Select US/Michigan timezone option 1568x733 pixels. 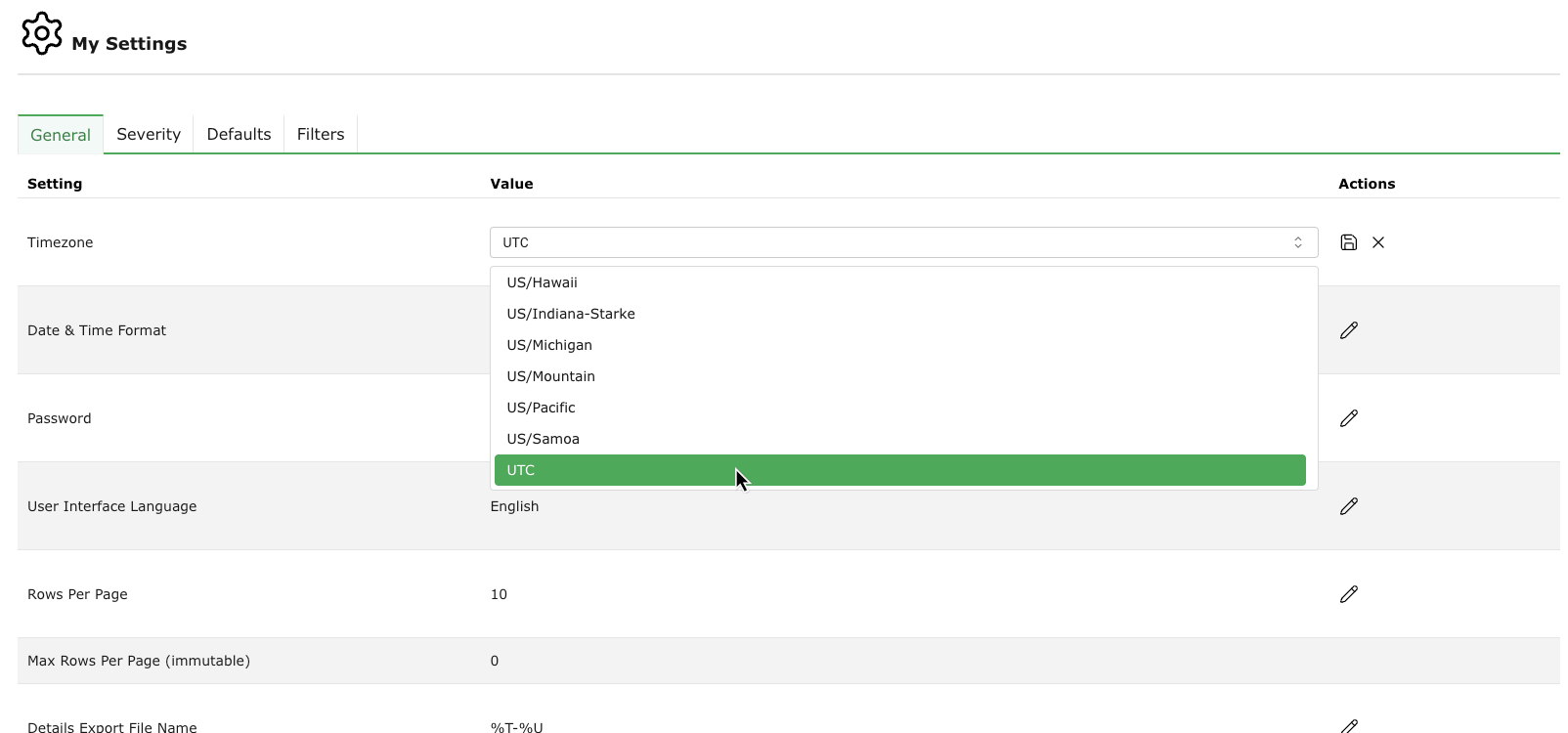(549, 345)
